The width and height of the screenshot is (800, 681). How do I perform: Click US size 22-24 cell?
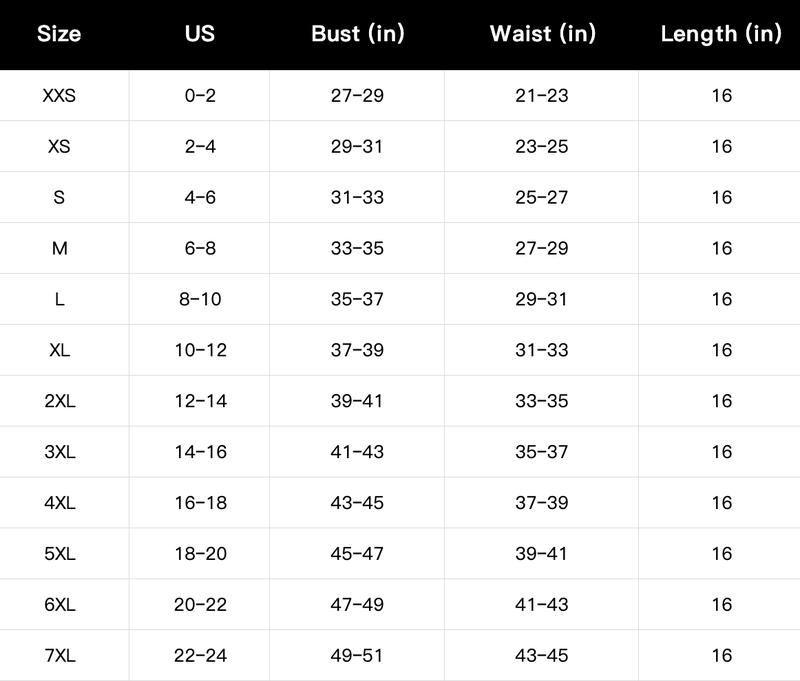[200, 656]
